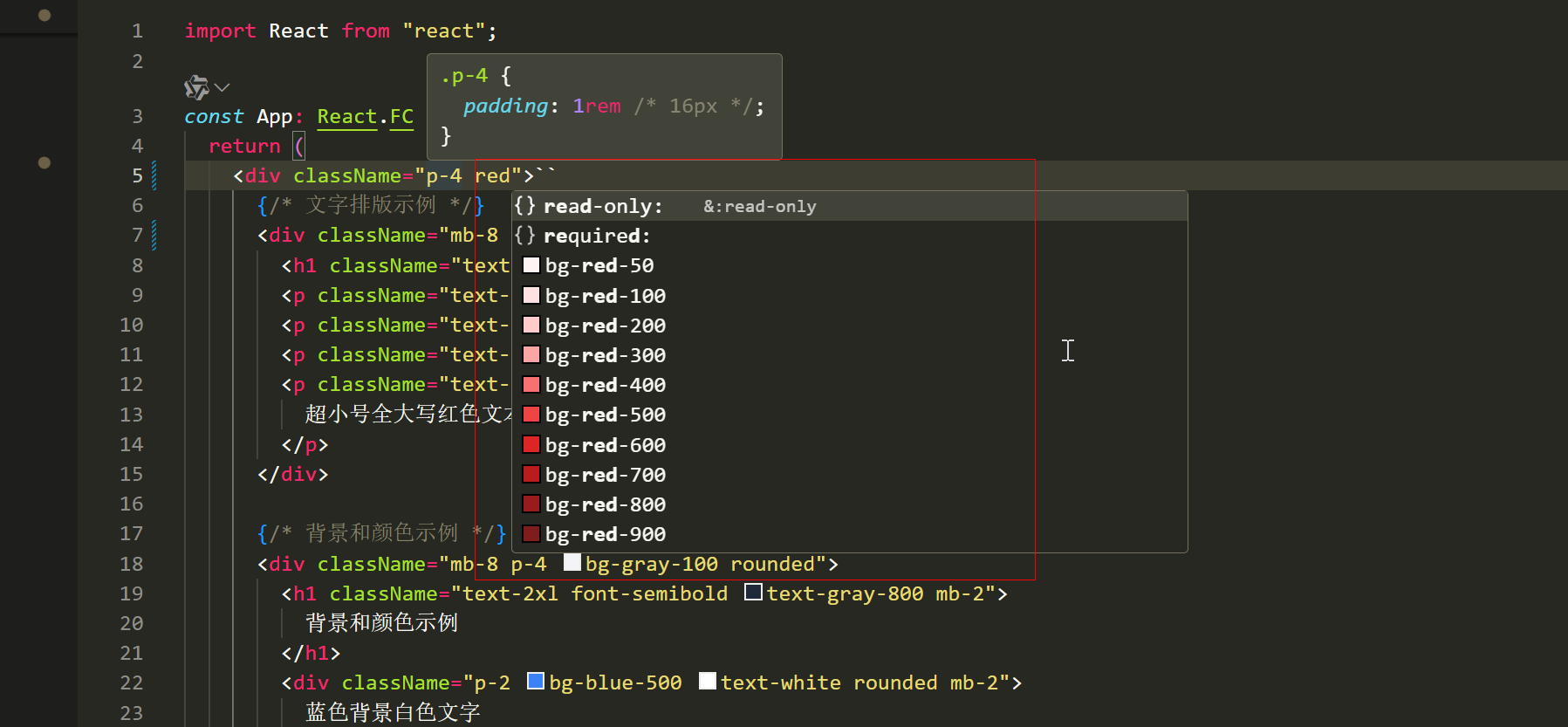Image resolution: width=1568 pixels, height=727 pixels.
Task: Choose bg-red-300 from the suggestions
Action: click(x=849, y=355)
